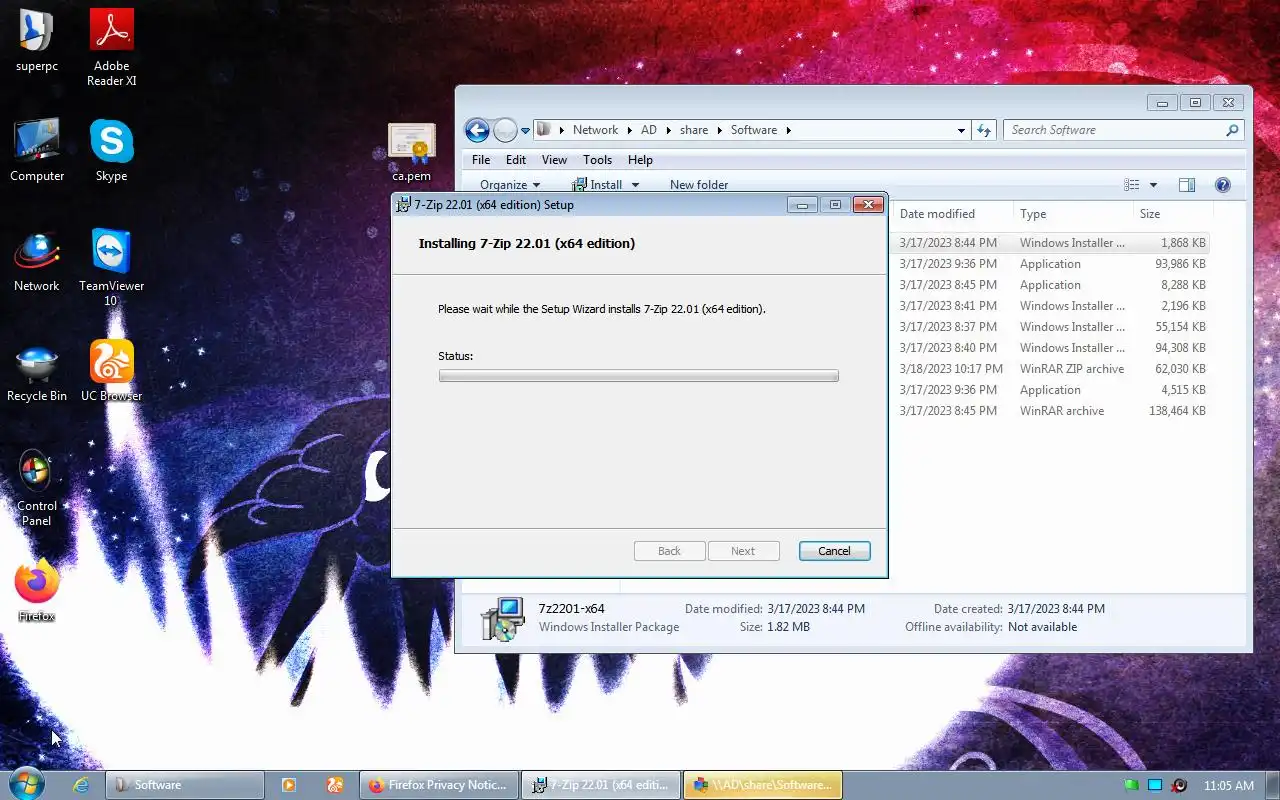Click the green tray icon
The width and height of the screenshot is (1280, 800).
(1131, 785)
